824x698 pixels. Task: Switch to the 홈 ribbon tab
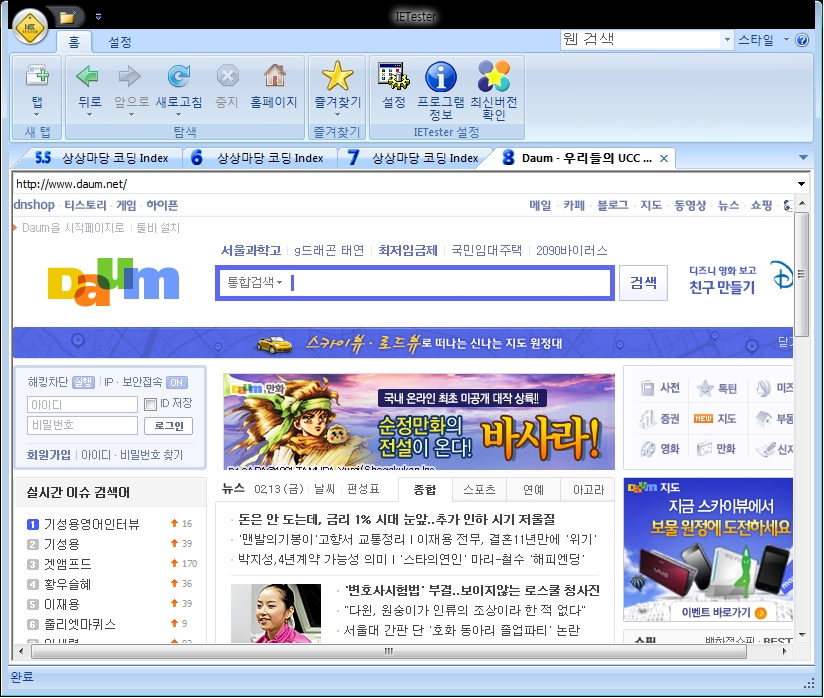pyautogui.click(x=74, y=42)
